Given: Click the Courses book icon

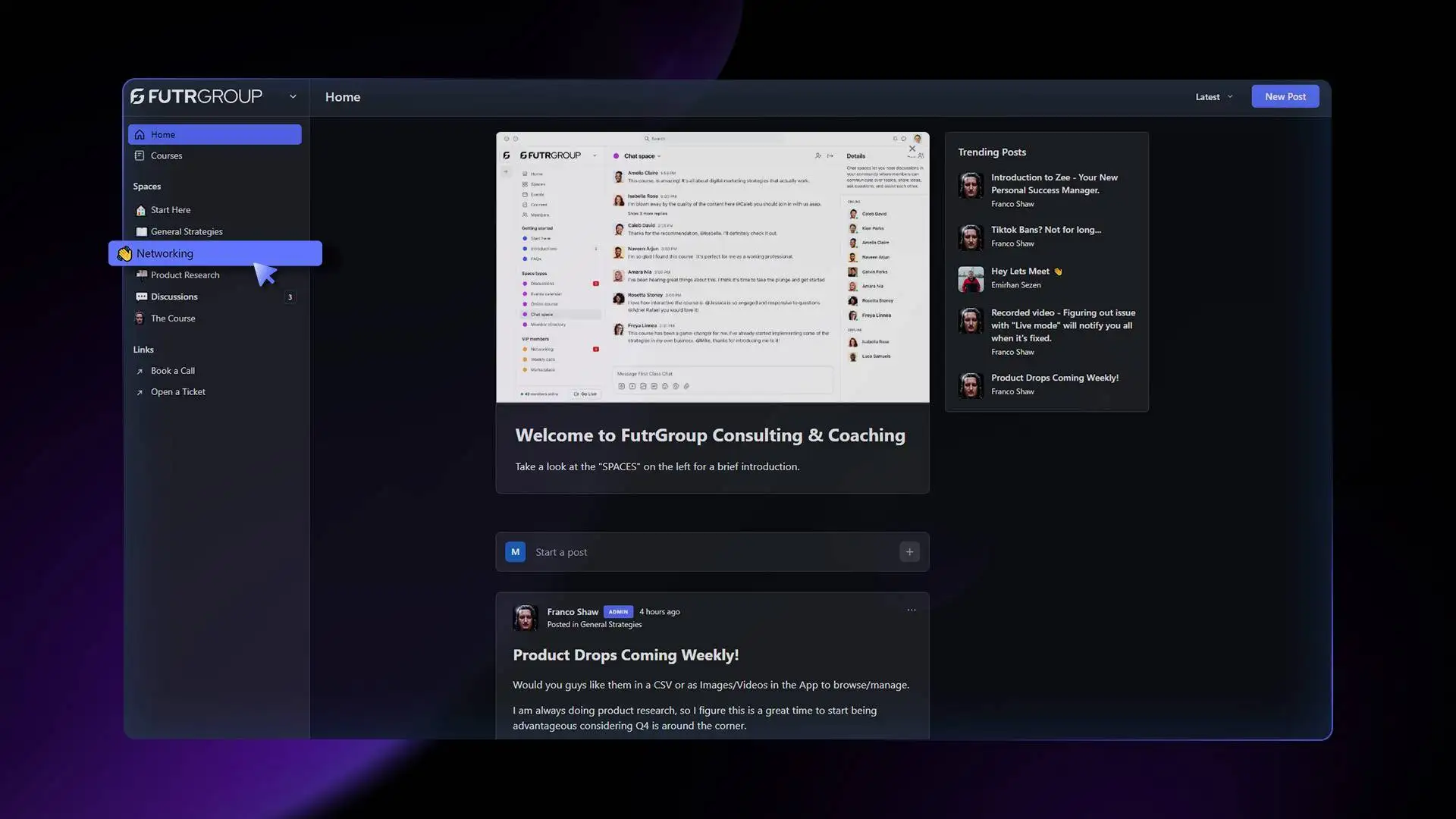Looking at the screenshot, I should tap(140, 156).
